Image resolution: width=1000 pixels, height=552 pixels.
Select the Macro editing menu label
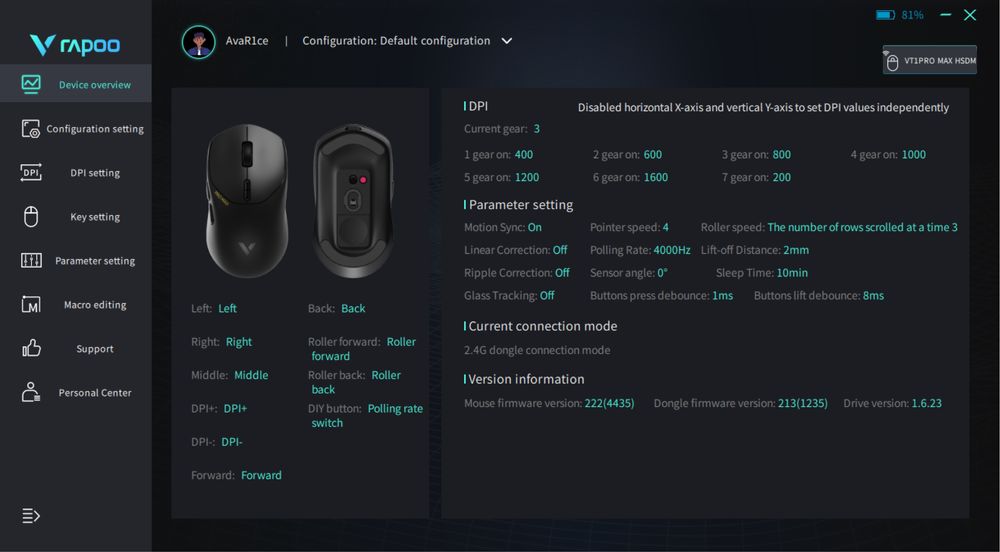[95, 305]
